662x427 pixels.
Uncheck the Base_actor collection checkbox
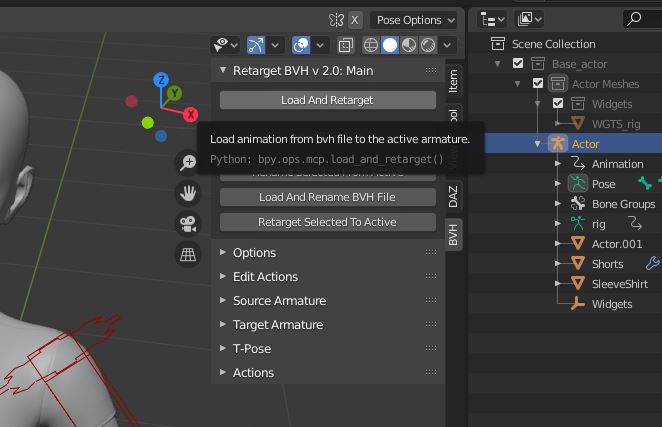pyautogui.click(x=518, y=63)
